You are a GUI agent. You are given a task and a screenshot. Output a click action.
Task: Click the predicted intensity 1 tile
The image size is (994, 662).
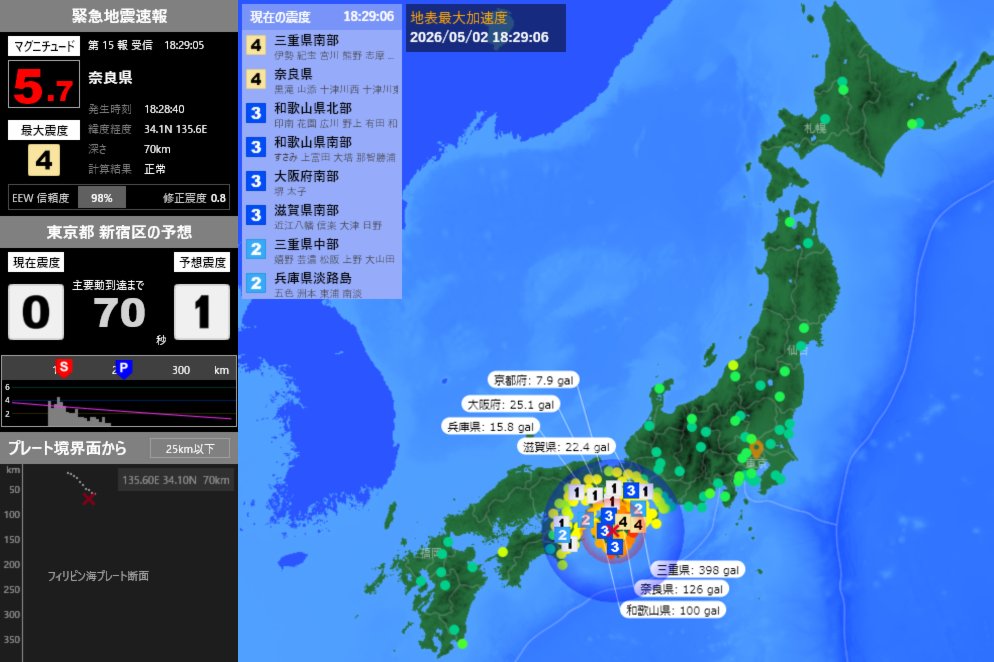[202, 311]
